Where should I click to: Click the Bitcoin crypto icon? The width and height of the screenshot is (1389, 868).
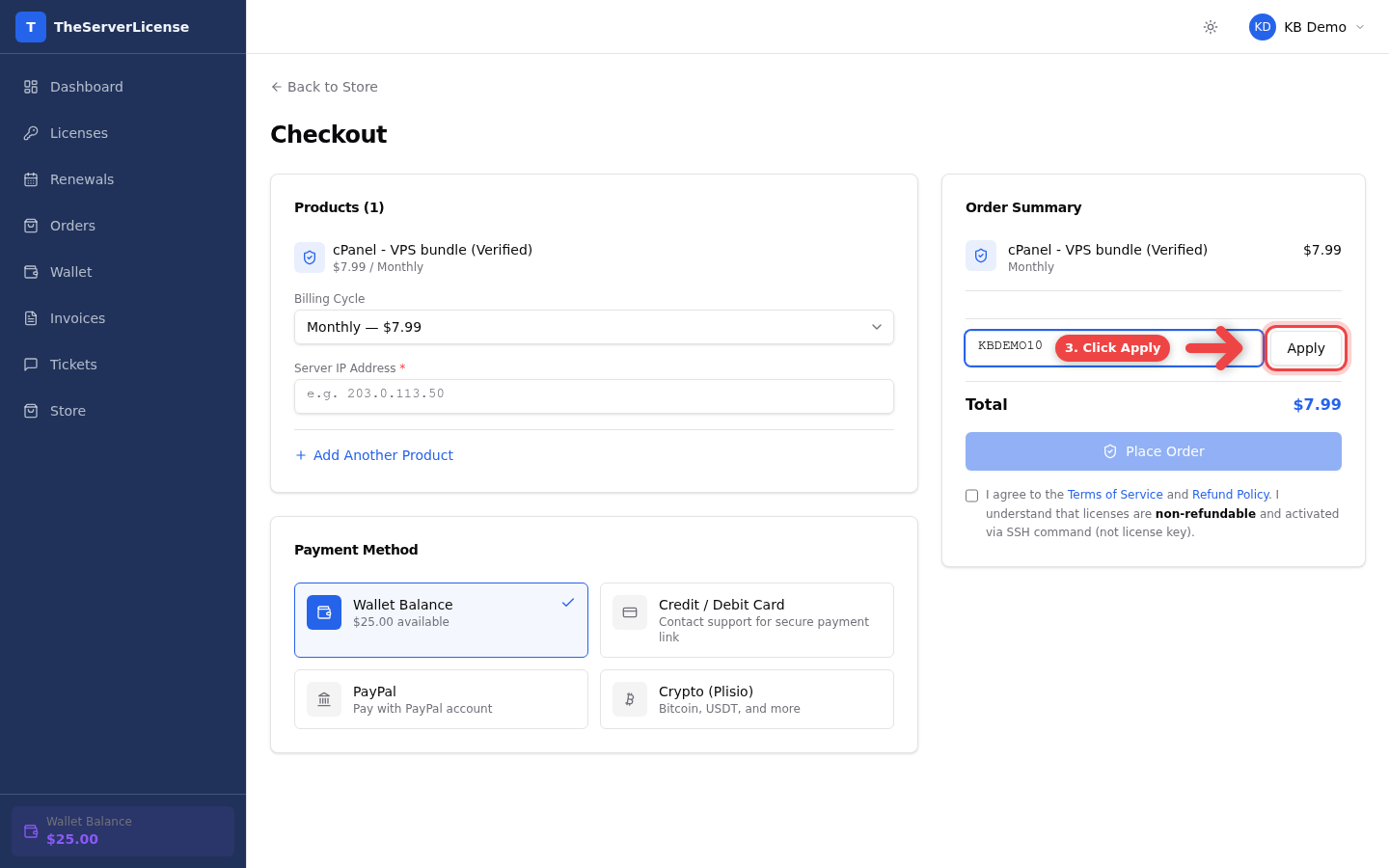pos(630,699)
